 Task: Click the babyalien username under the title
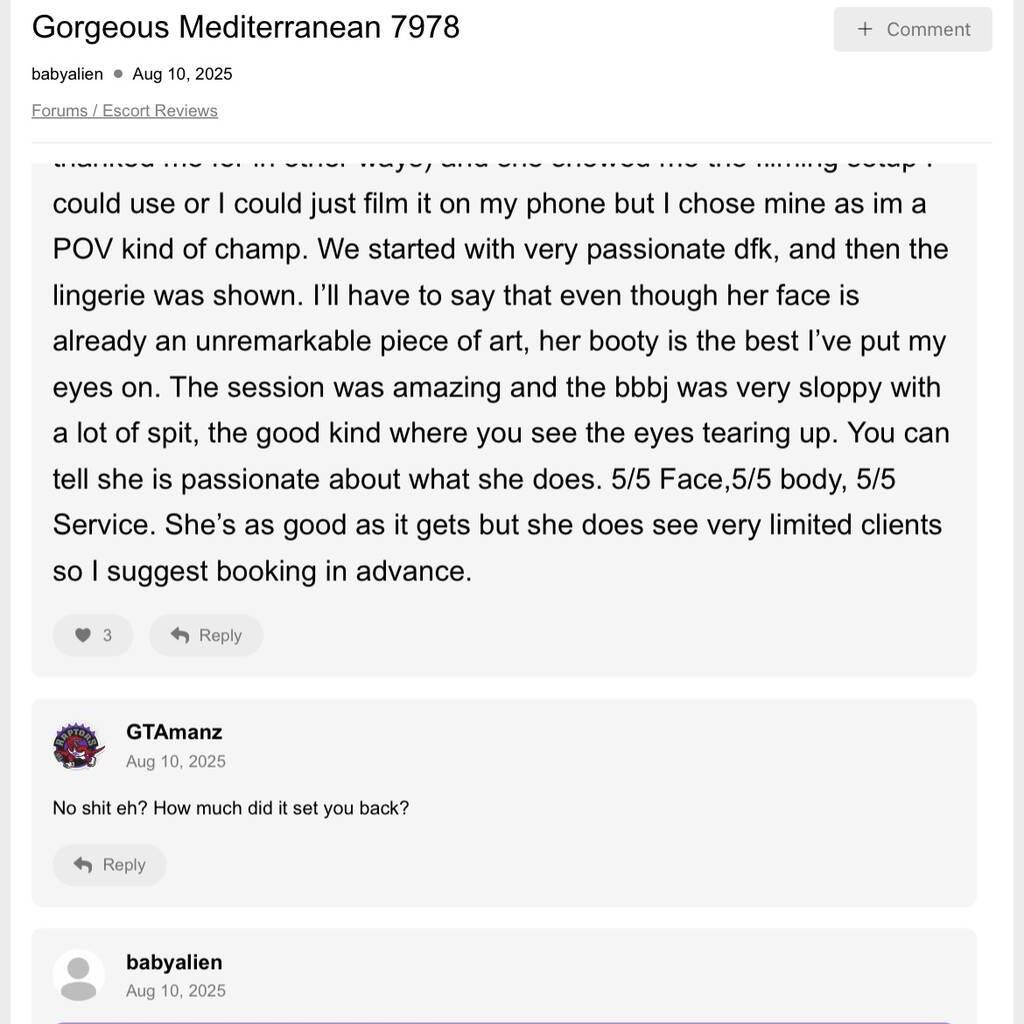coord(66,73)
